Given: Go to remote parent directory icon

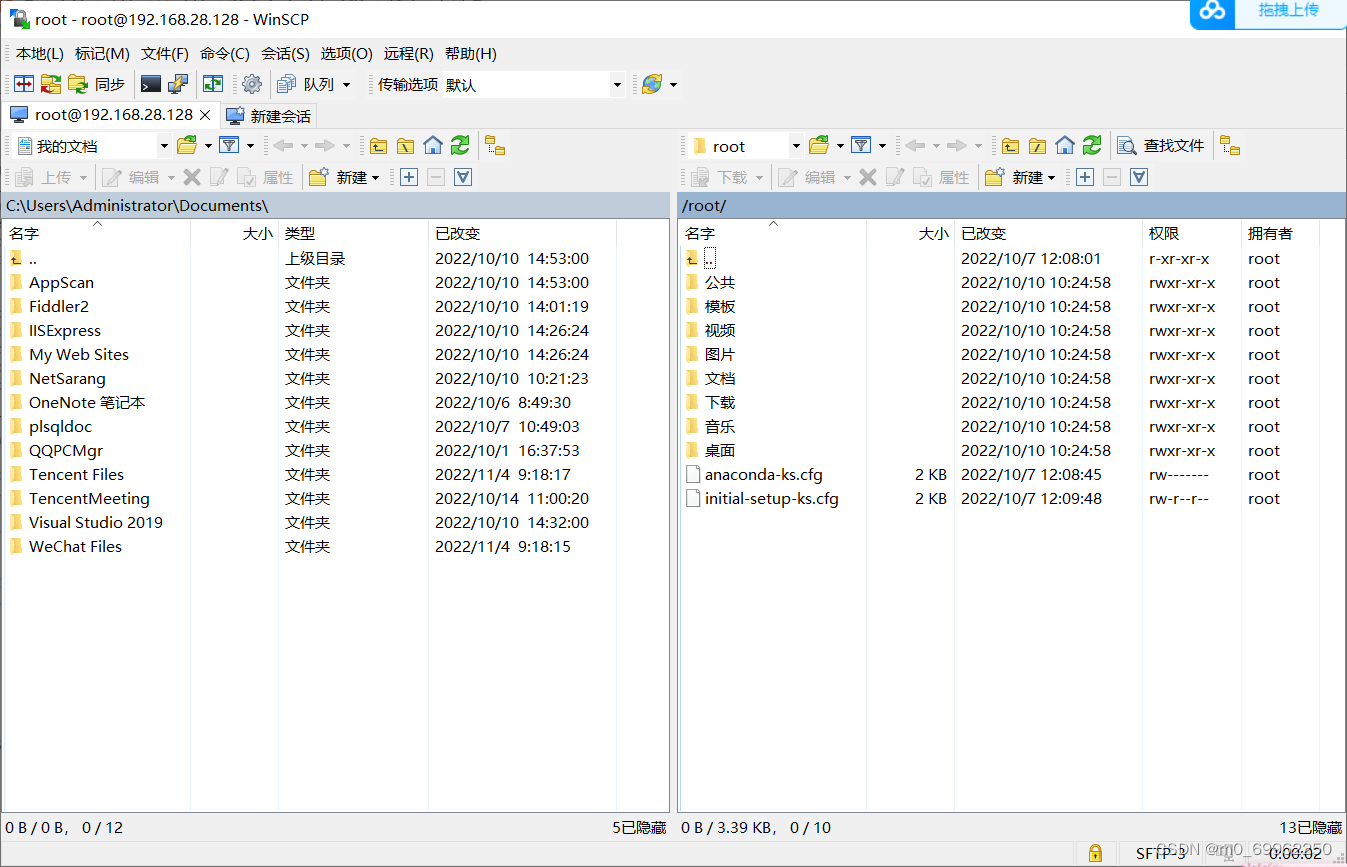Looking at the screenshot, I should pos(1010,146).
